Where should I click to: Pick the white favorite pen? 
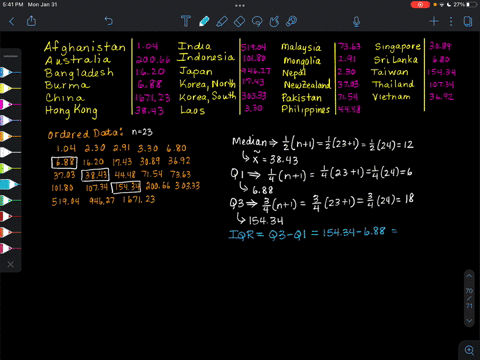tap(10, 152)
